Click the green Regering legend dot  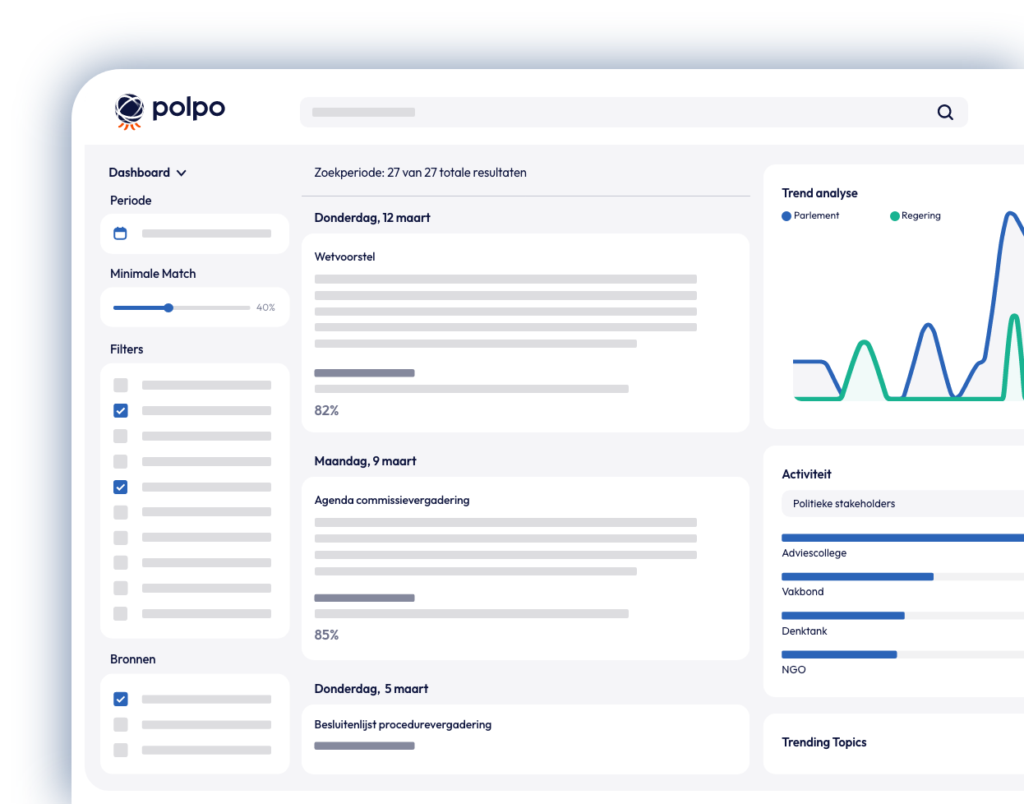(894, 216)
